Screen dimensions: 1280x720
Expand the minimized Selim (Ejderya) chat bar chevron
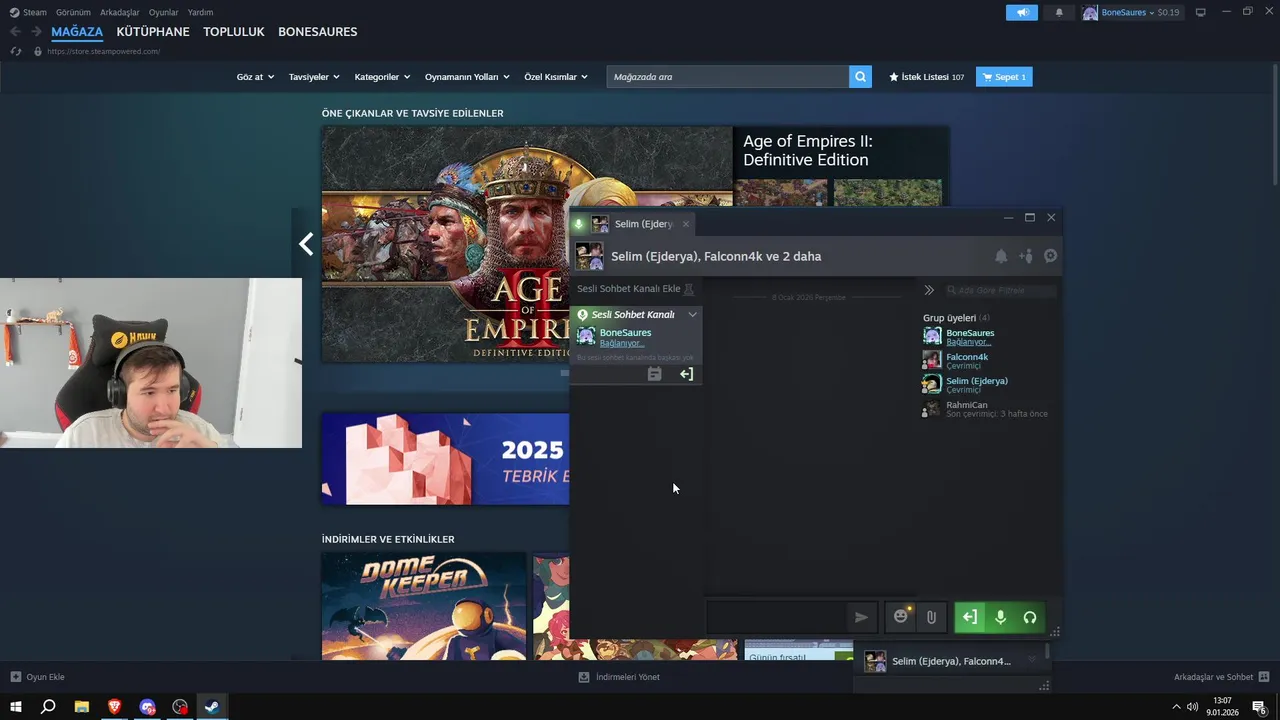[x=1032, y=660]
